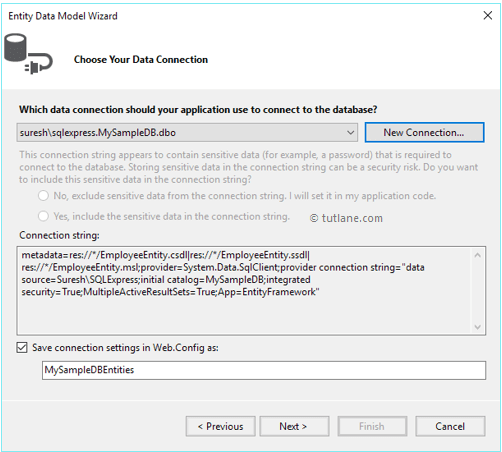Screen dimensions: 502x452
Task: Click the database plug connection icon
Action: click(x=28, y=53)
